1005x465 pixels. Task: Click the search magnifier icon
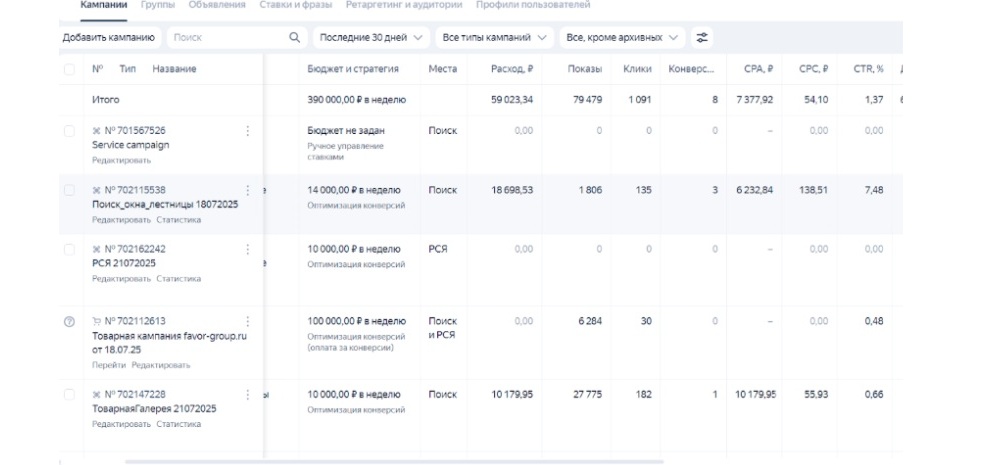tap(294, 37)
